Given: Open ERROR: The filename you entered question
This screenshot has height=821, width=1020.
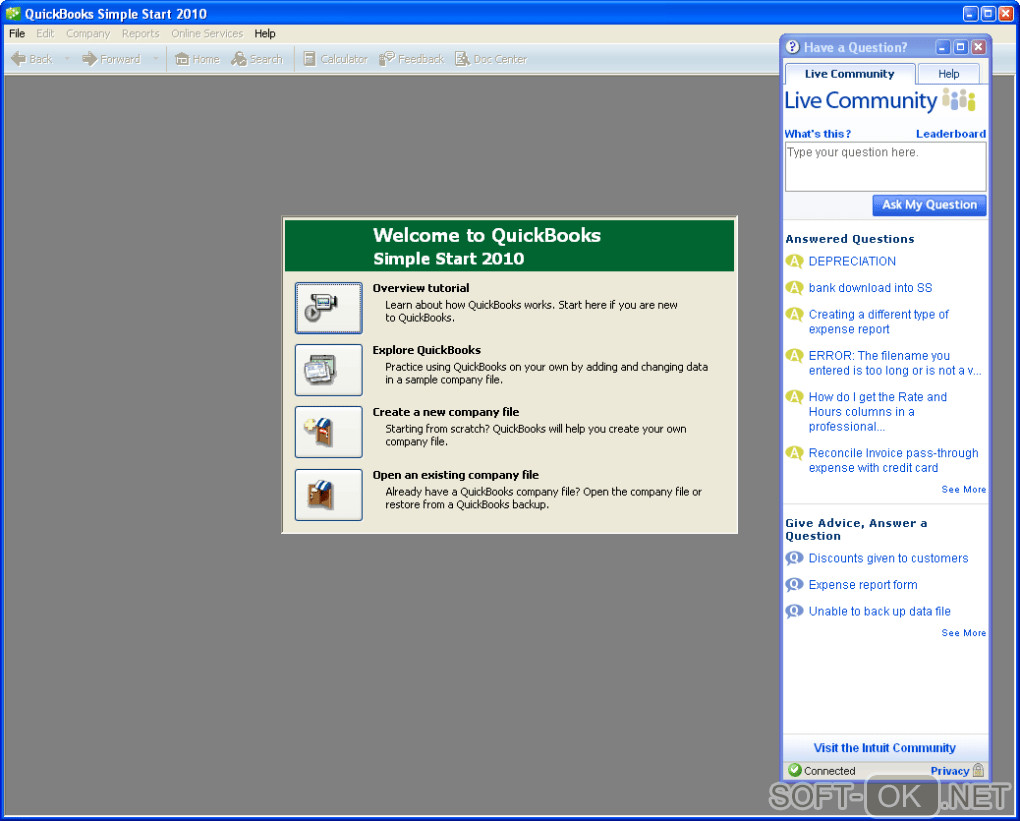Looking at the screenshot, I should pos(894,363).
